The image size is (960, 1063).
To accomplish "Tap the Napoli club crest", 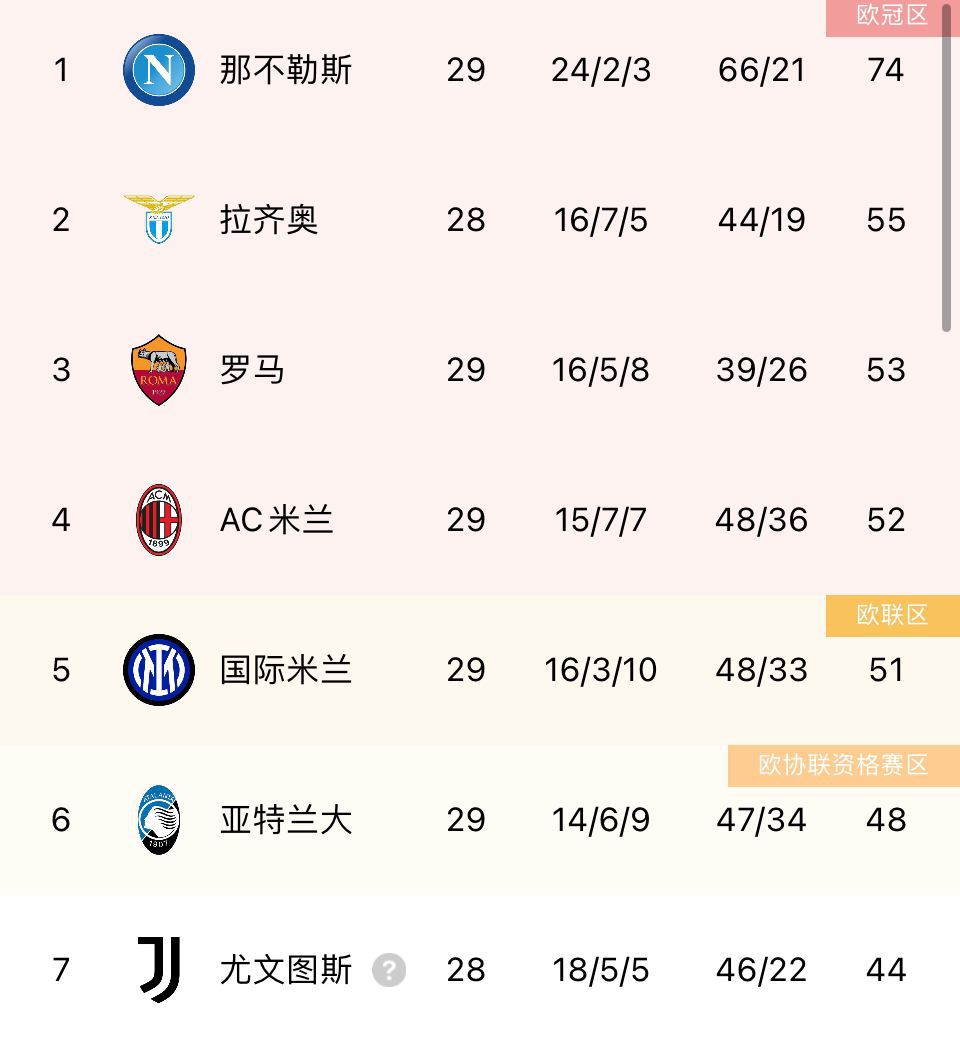I will click(159, 70).
